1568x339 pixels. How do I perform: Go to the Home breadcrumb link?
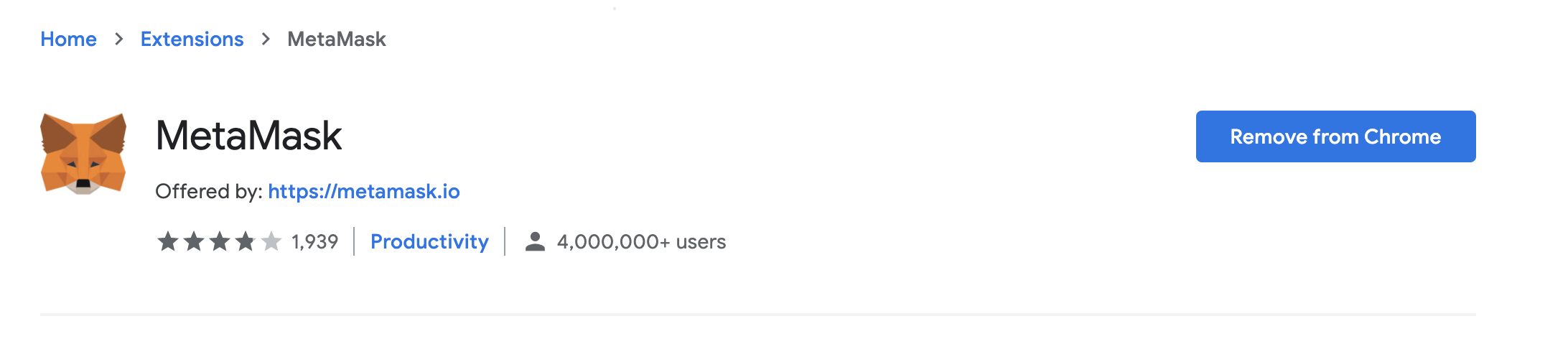[68, 39]
